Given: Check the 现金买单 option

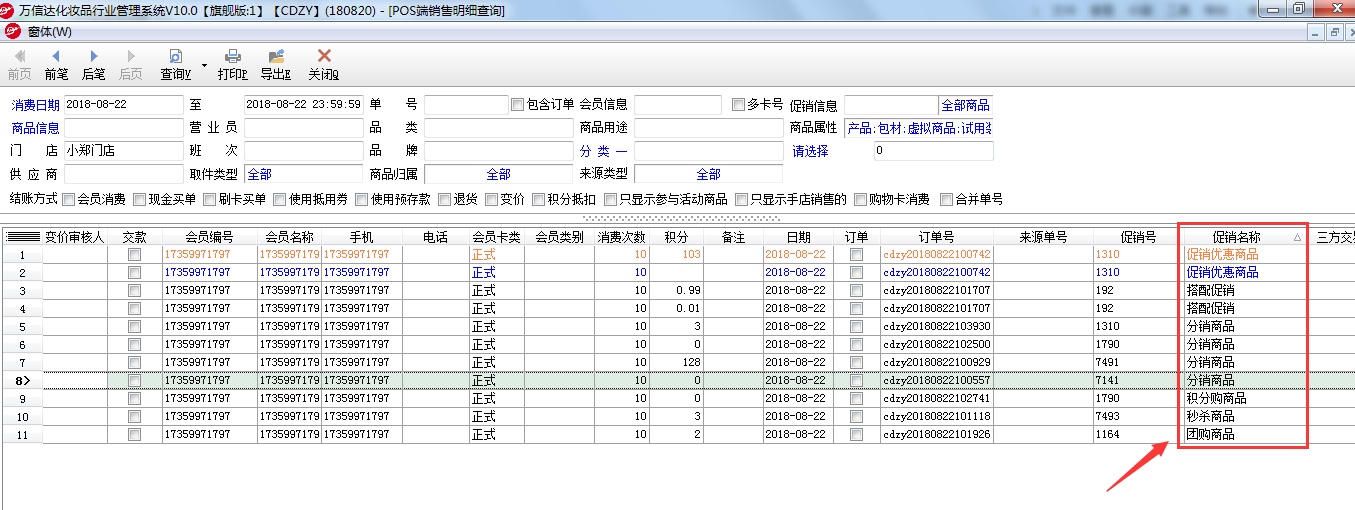Looking at the screenshot, I should (x=139, y=199).
